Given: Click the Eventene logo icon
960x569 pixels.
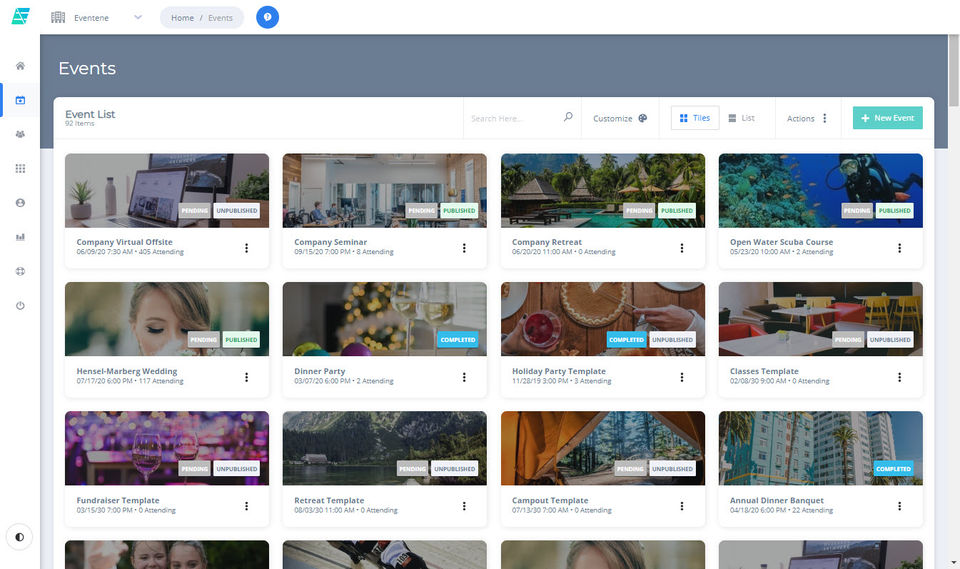Looking at the screenshot, I should click(20, 16).
